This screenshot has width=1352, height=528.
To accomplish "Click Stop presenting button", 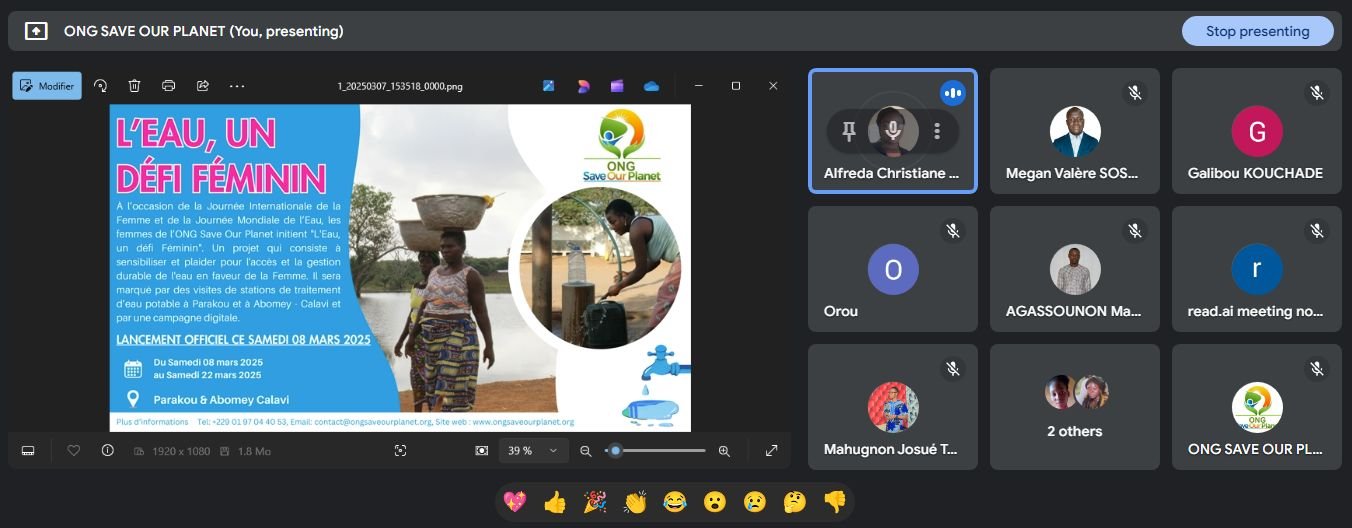I will point(1257,31).
